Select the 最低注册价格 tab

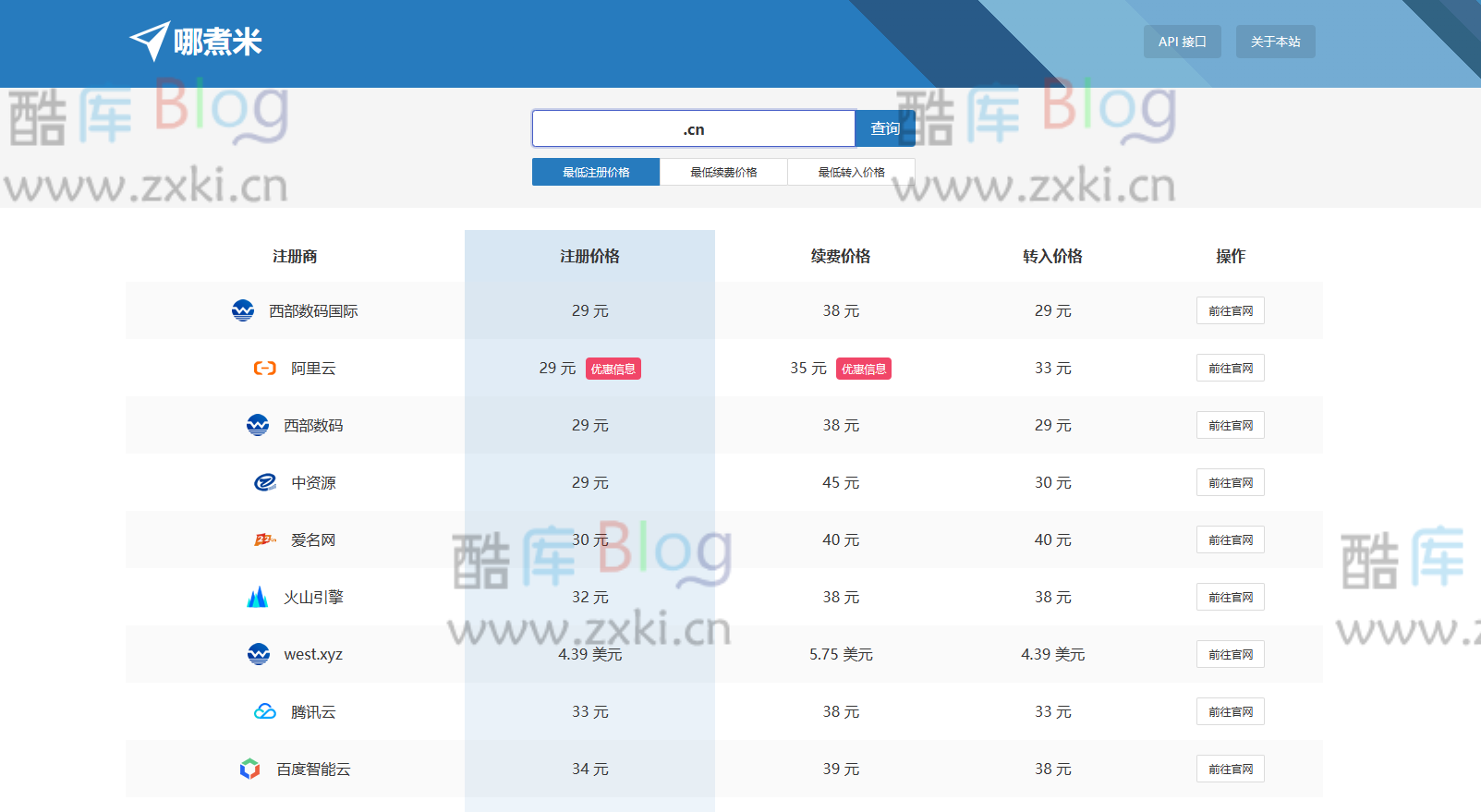tap(596, 172)
